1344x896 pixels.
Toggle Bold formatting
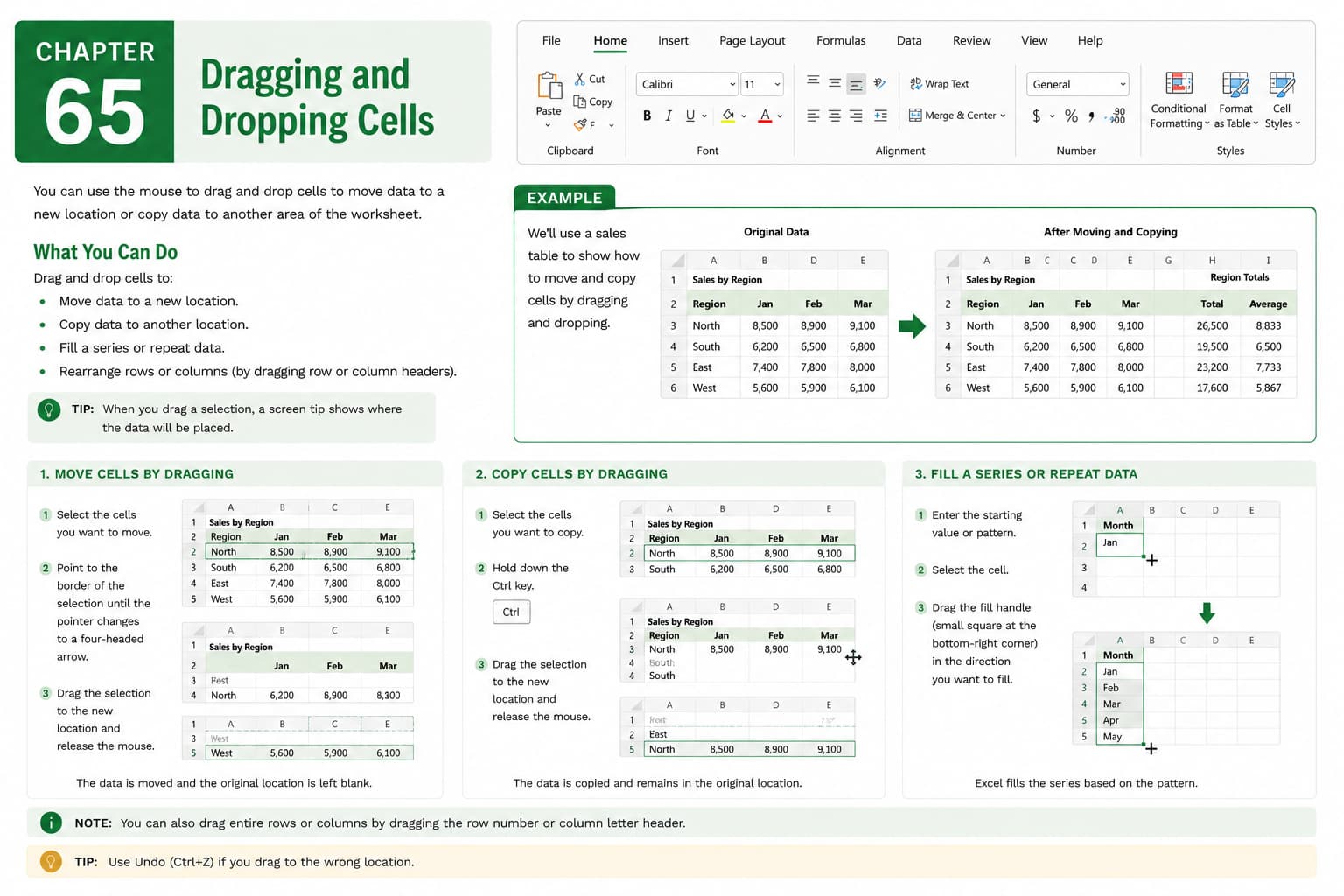click(x=647, y=115)
